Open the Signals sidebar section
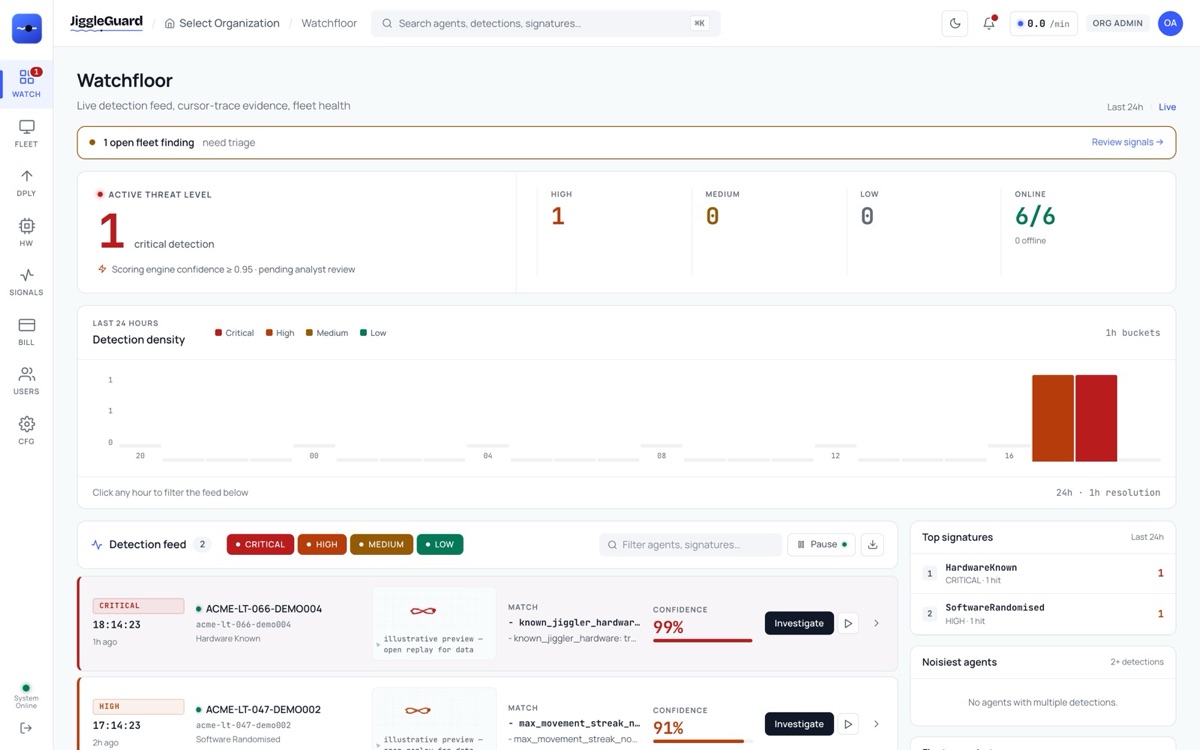Screen dimensions: 1200x750 26,281
